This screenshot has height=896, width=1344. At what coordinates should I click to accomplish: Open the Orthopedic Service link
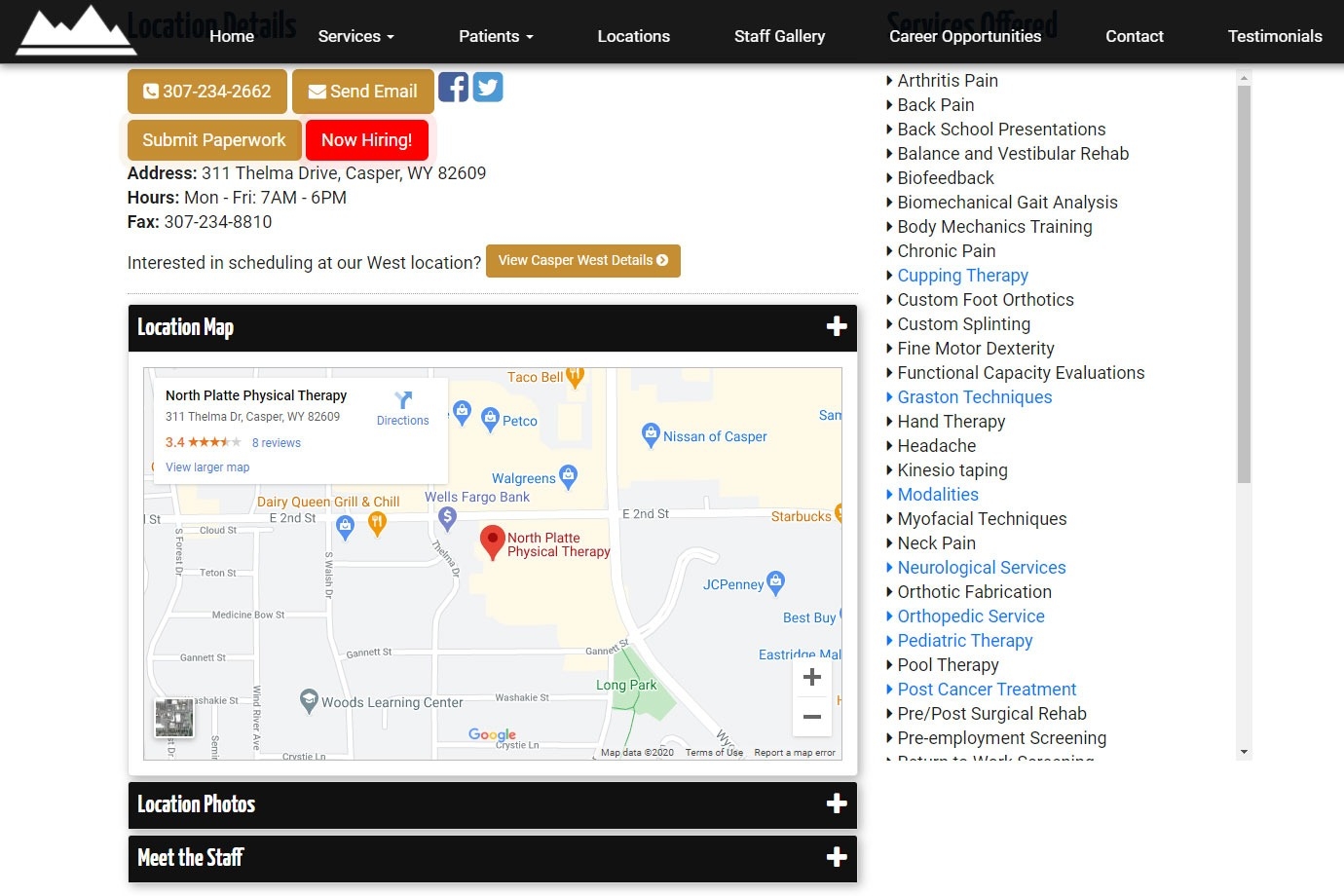coord(971,616)
